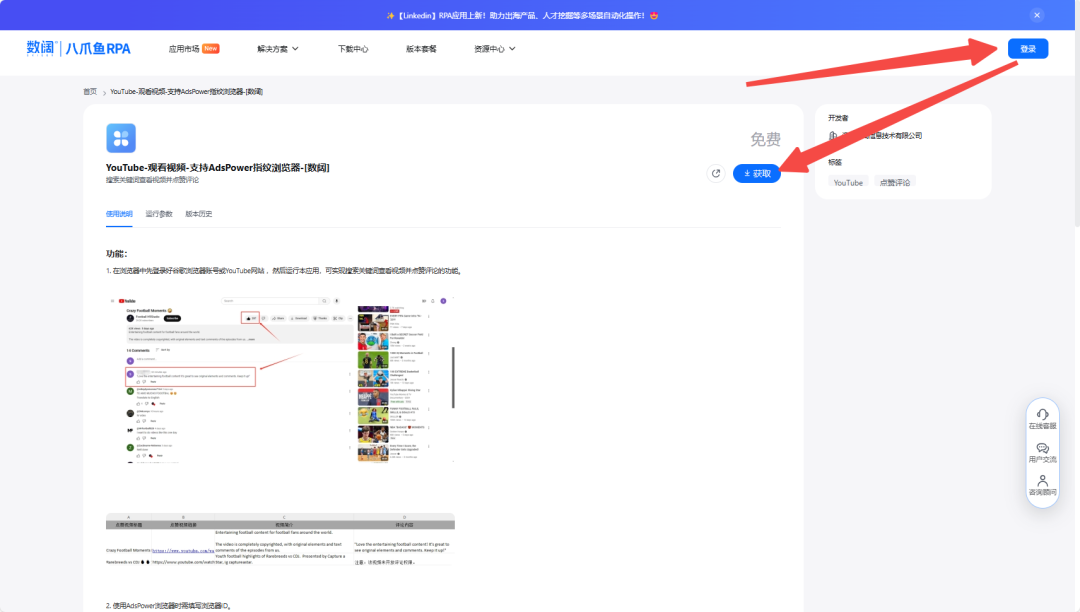Click the 获取 download button
This screenshot has height=612, width=1080.
point(757,173)
